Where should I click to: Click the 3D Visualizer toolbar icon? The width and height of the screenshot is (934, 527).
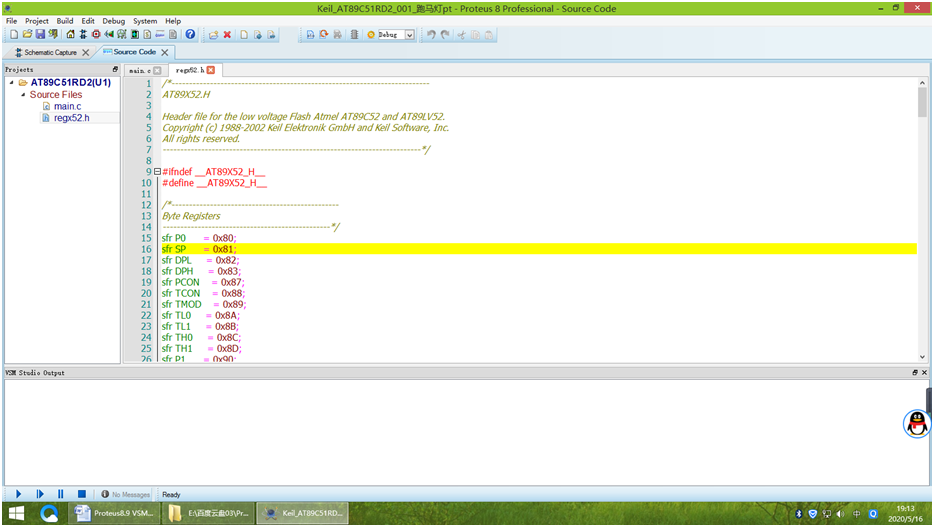pyautogui.click(x=108, y=35)
